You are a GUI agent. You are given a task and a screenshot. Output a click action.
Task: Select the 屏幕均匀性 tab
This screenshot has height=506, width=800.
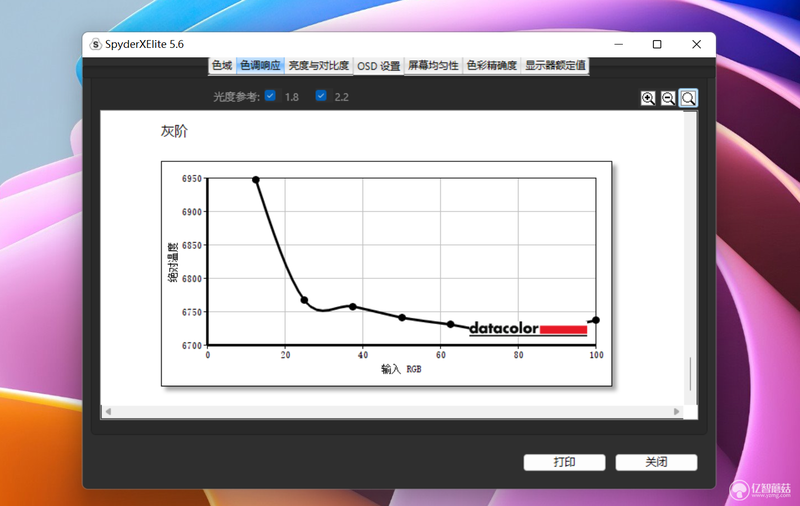tap(433, 65)
